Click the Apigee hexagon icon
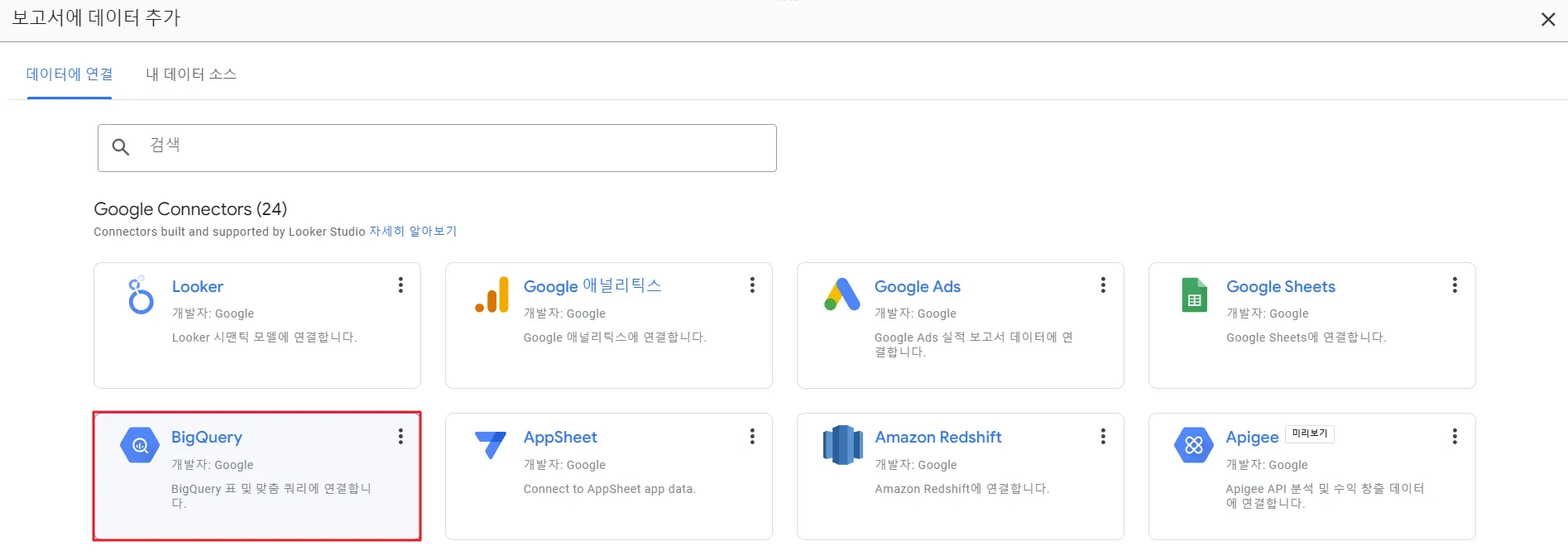 tap(1193, 446)
